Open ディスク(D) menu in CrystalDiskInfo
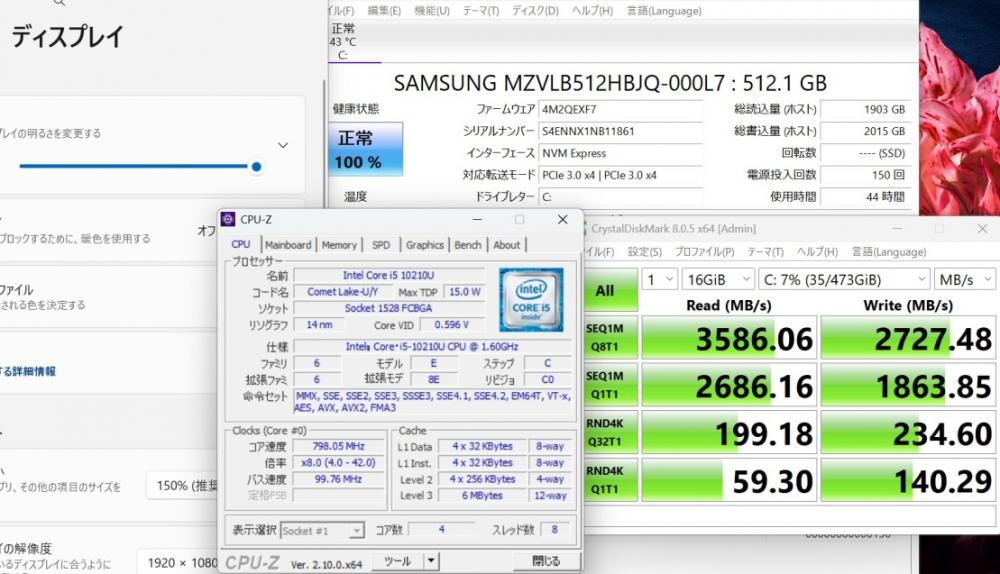 [x=535, y=11]
